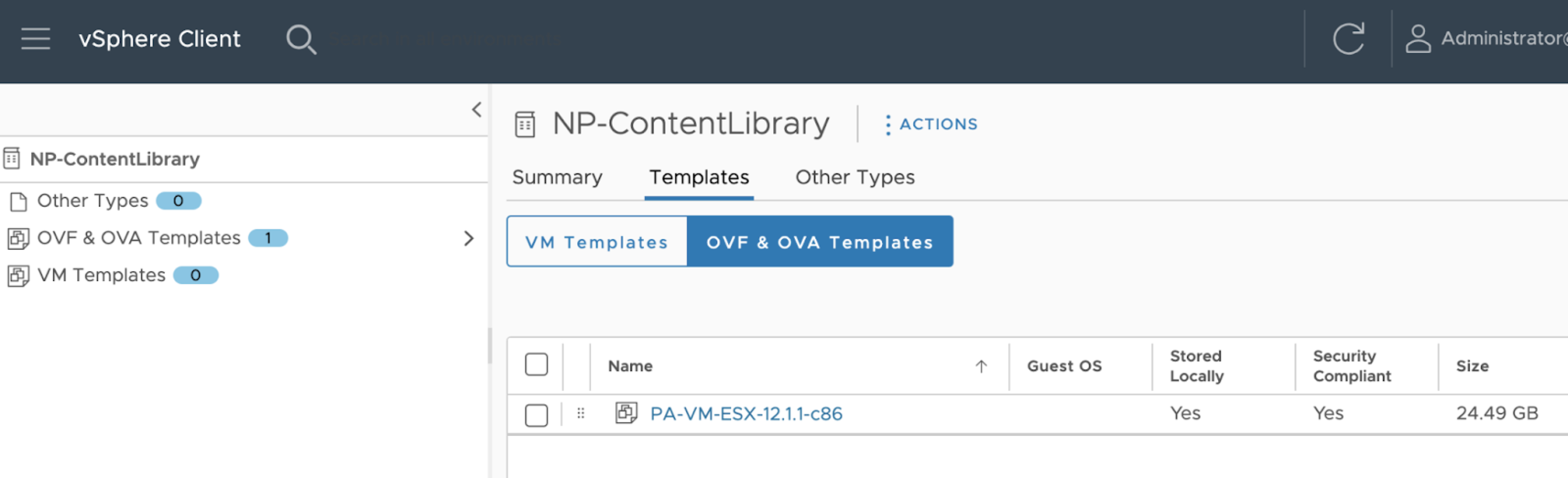Grab the row drag handle dots
The width and height of the screenshot is (1568, 478).
(x=581, y=413)
